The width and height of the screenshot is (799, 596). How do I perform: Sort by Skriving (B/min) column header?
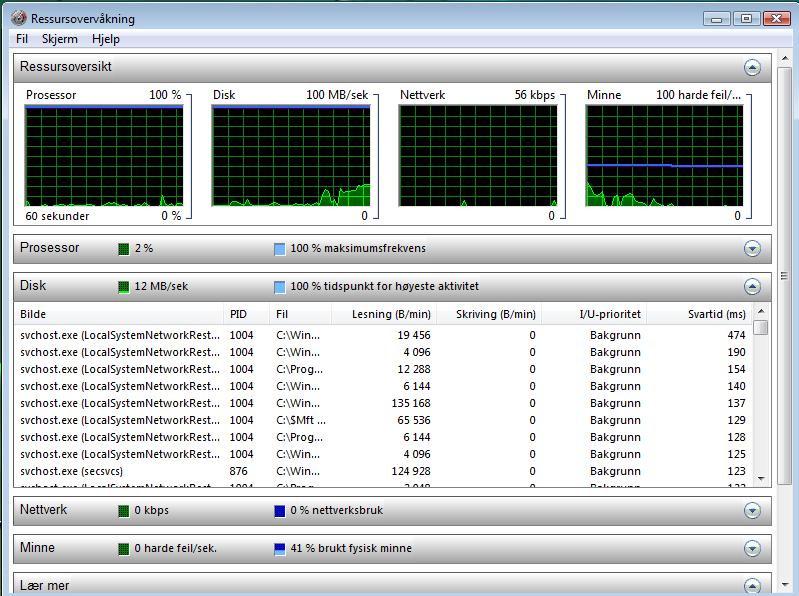[x=489, y=314]
